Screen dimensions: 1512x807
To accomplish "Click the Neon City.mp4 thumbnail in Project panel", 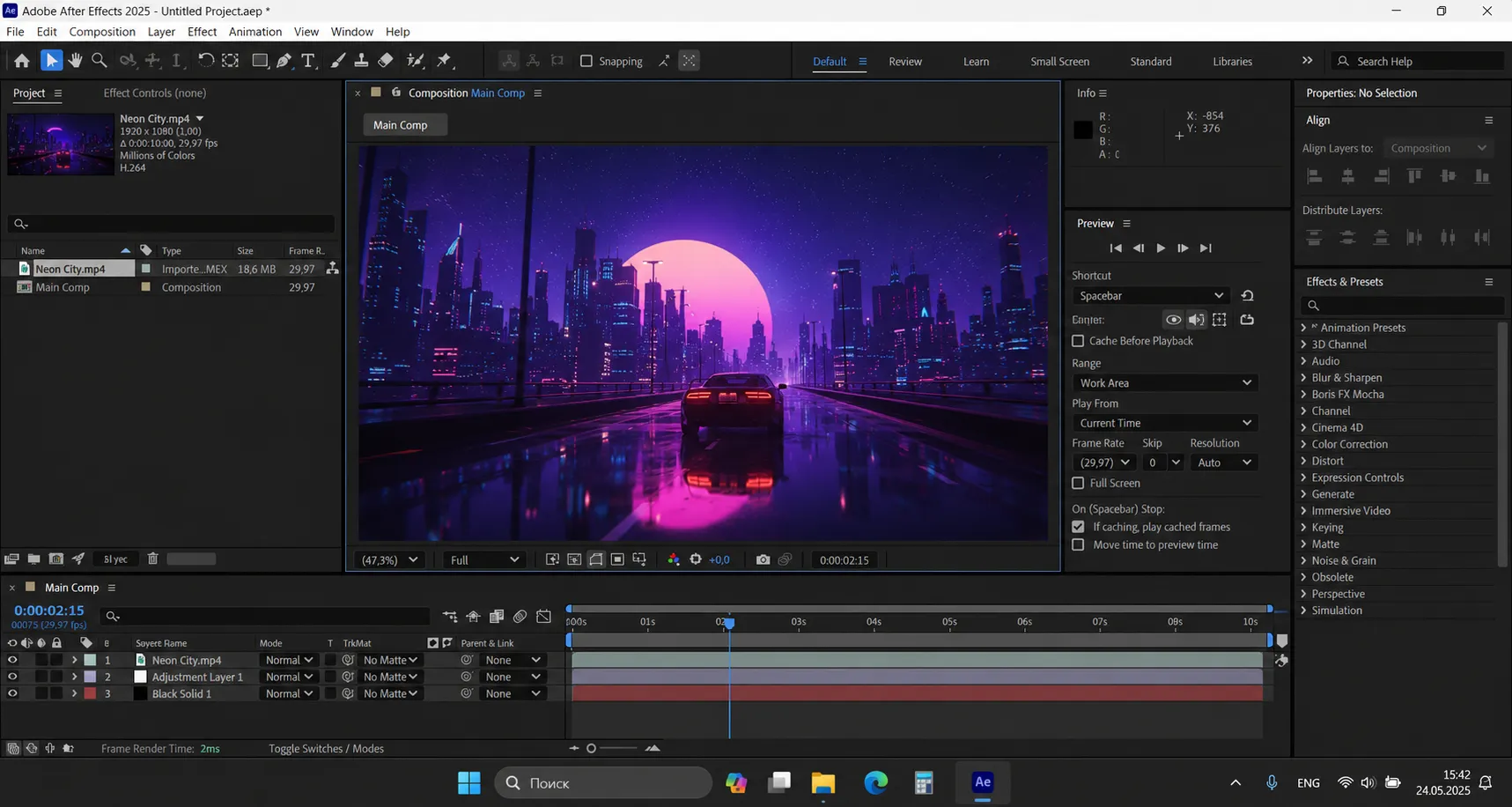I will [x=60, y=144].
